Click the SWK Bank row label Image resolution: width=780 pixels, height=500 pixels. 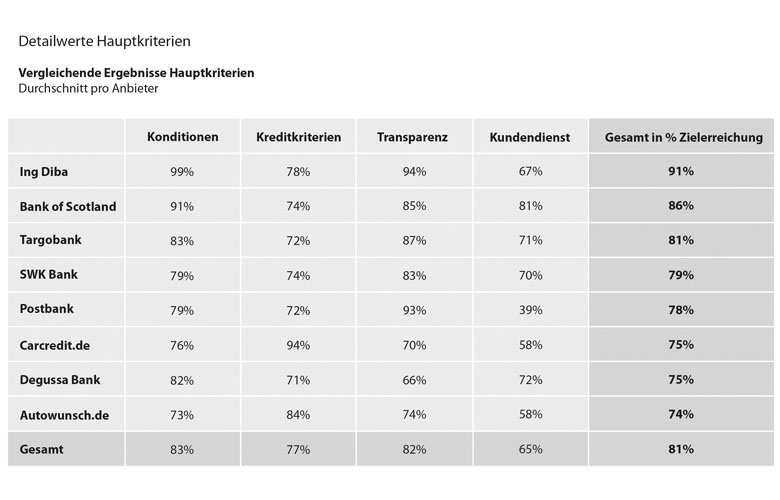click(x=49, y=275)
